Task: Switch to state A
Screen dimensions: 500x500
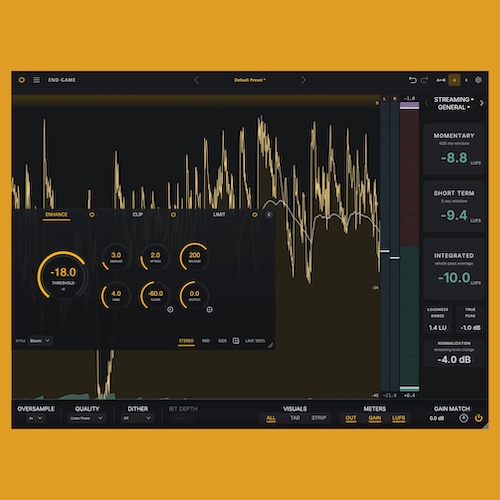Action: tap(454, 80)
